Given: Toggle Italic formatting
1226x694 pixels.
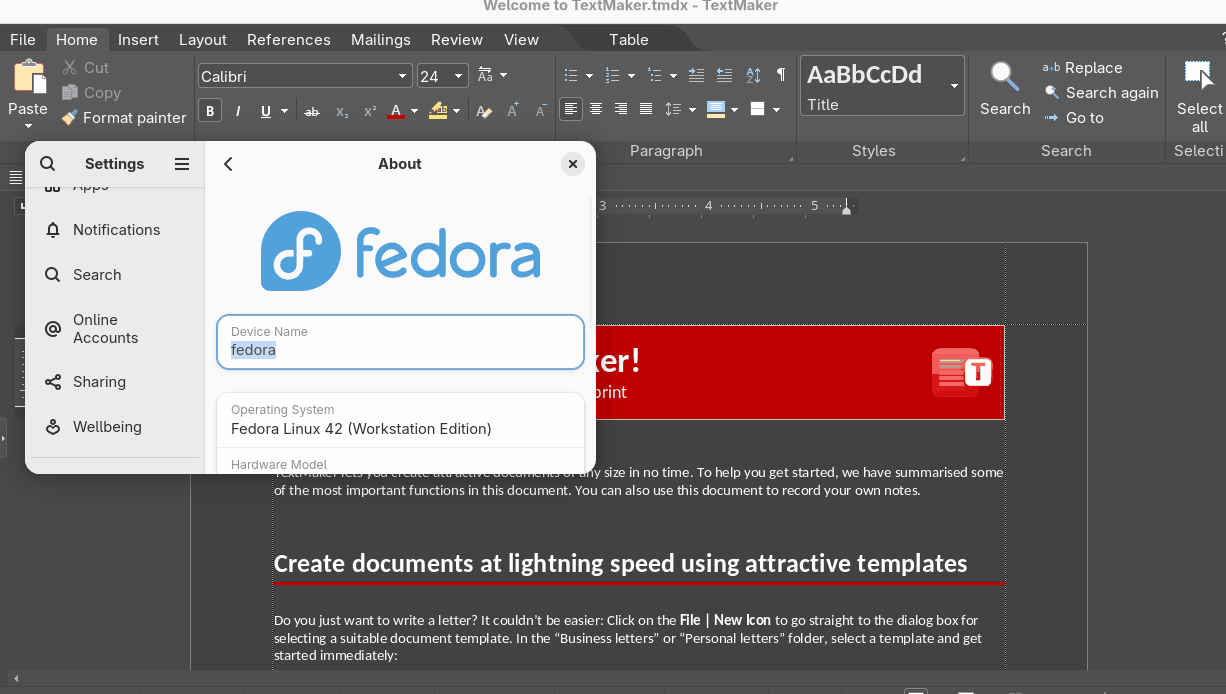Looking at the screenshot, I should (238, 111).
